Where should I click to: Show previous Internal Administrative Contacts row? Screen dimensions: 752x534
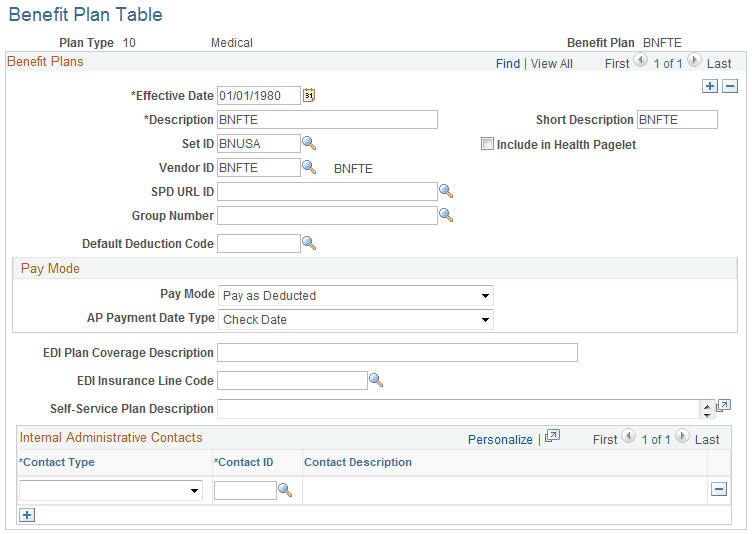628,436
